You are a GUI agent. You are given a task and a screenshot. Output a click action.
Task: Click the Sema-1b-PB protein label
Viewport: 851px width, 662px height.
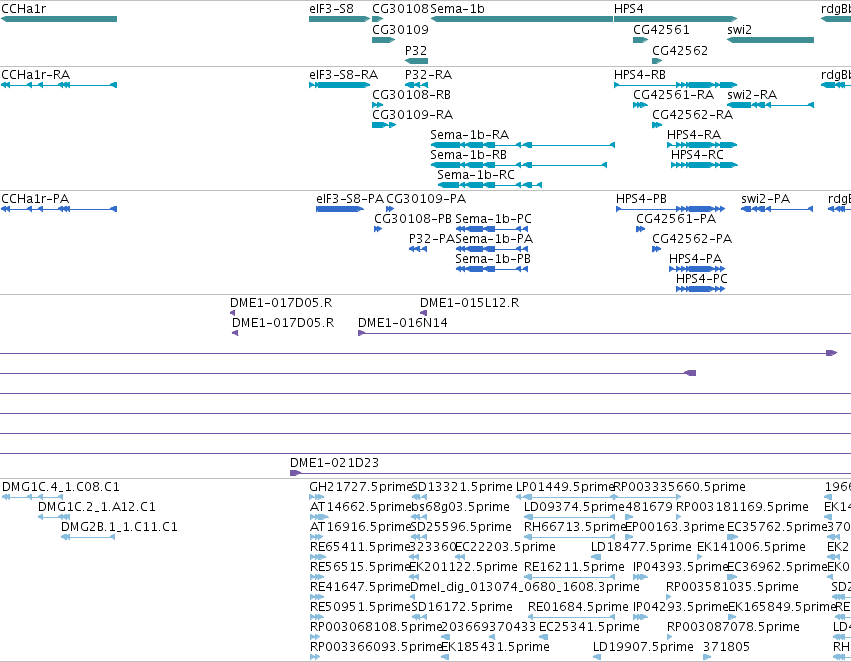493,259
